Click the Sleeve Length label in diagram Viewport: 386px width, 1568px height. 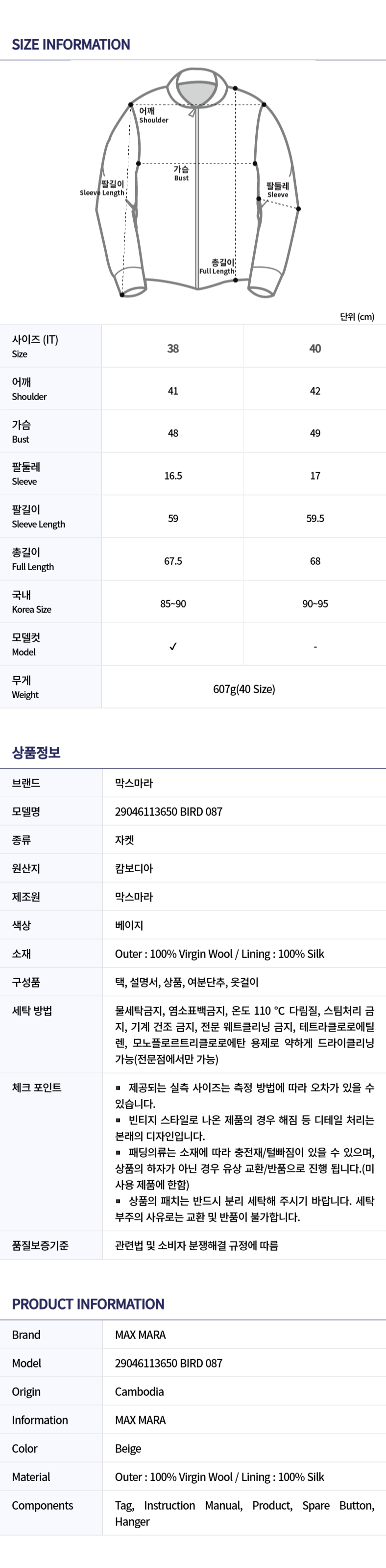pyautogui.click(x=102, y=188)
